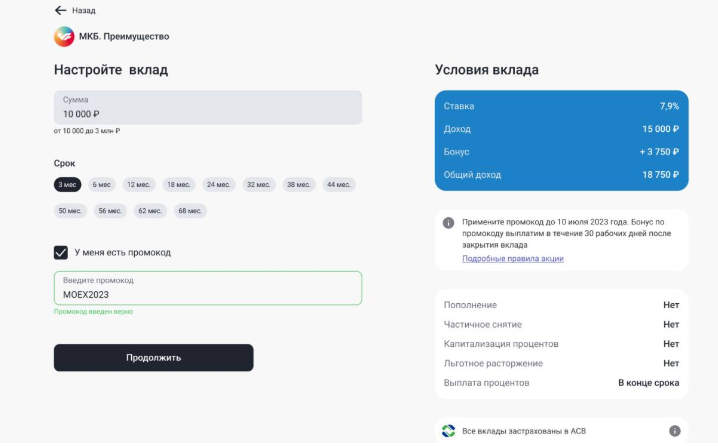
Task: Choose the 12 month deposit term
Action: click(139, 185)
